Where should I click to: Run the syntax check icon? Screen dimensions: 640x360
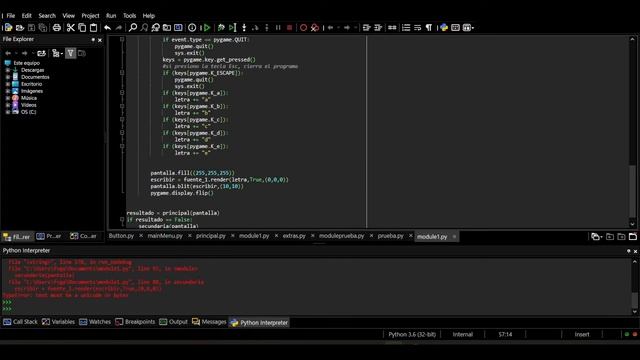(x=192, y=28)
